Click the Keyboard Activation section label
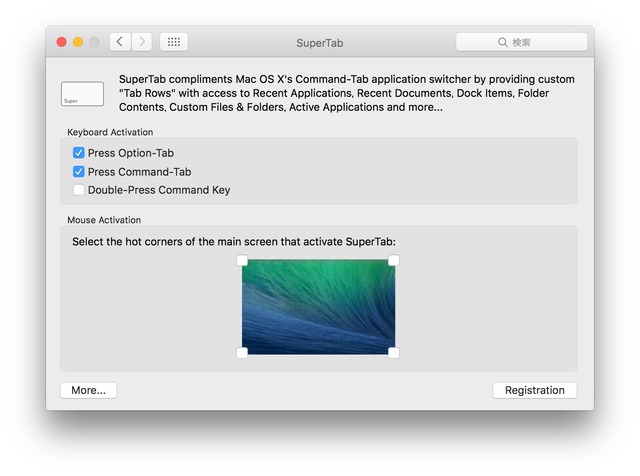The width and height of the screenshot is (640, 476). 110,132
